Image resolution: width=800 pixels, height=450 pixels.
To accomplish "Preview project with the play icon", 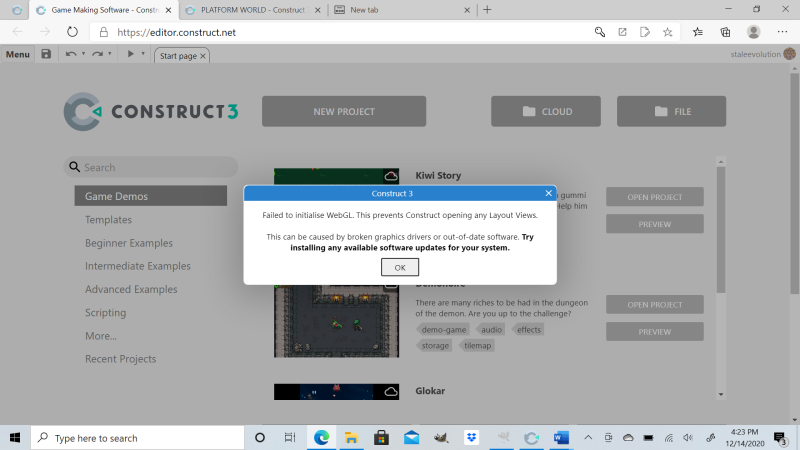I will 130,54.
